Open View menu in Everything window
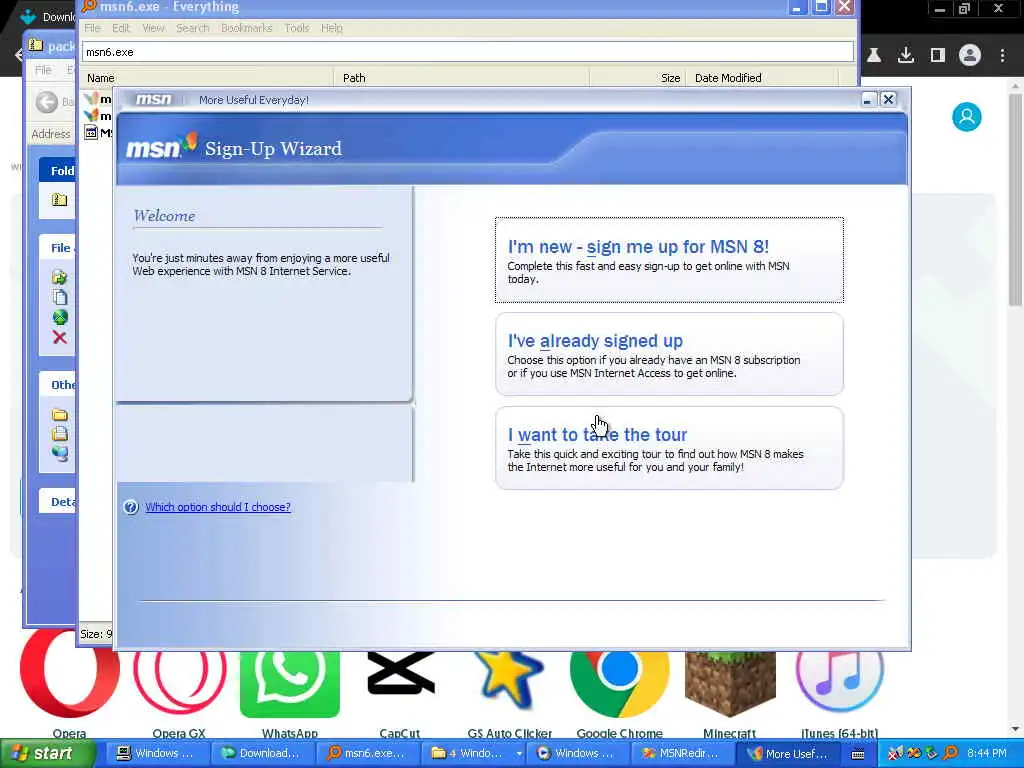 coord(153,28)
